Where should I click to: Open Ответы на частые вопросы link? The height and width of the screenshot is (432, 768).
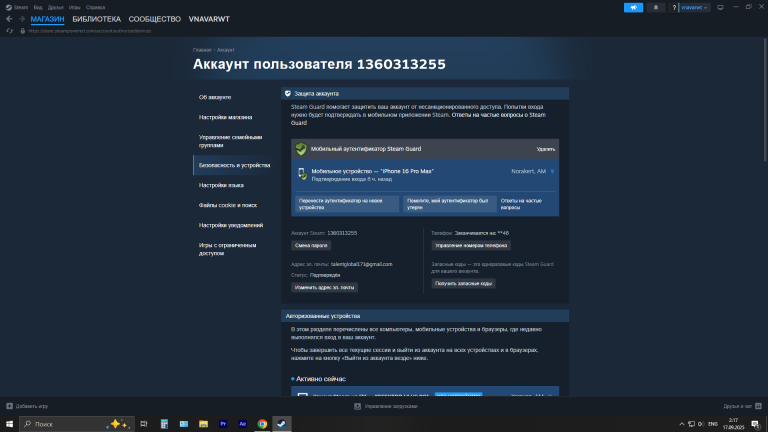pos(521,204)
